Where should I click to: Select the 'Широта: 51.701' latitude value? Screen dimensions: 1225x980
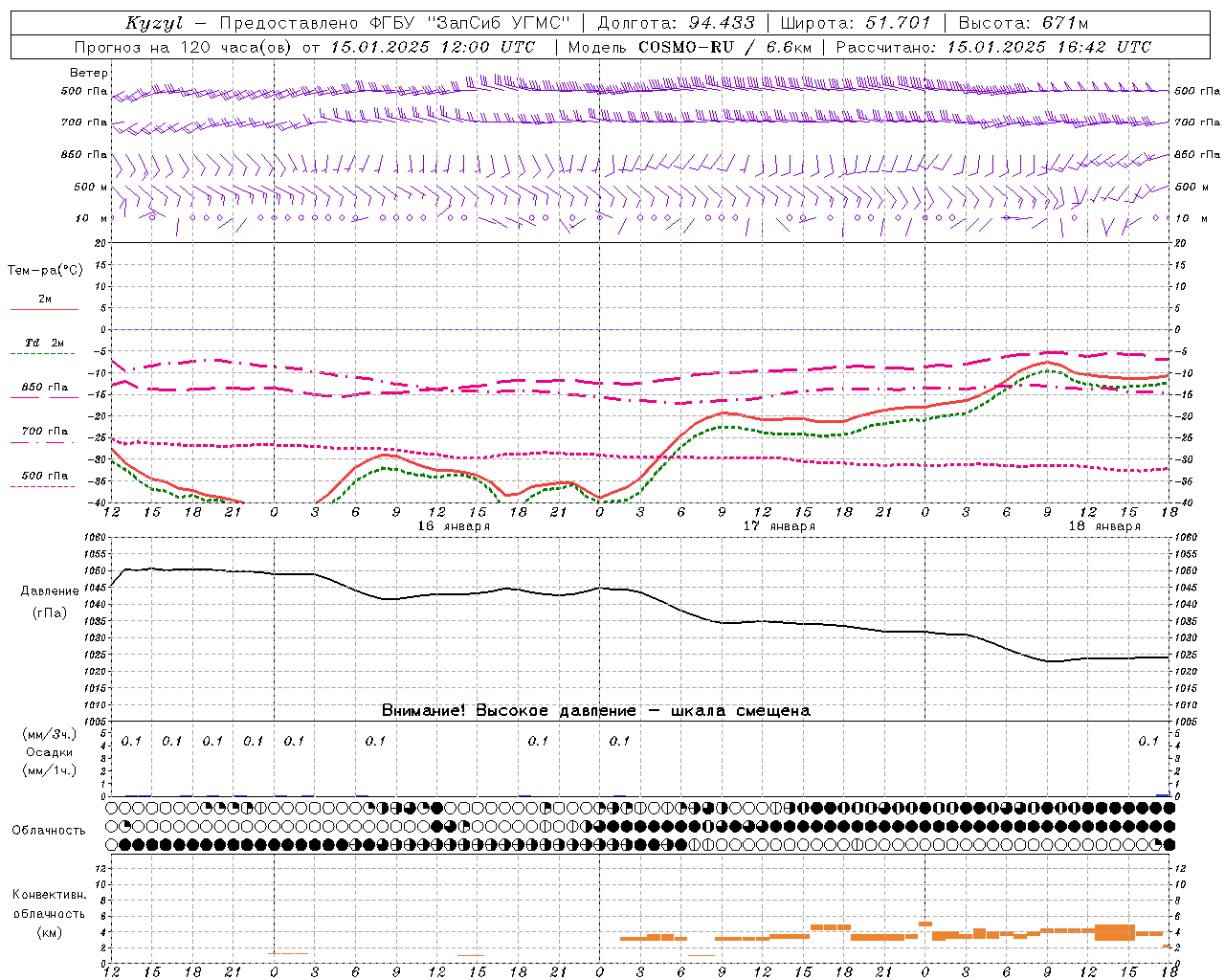pos(854,23)
